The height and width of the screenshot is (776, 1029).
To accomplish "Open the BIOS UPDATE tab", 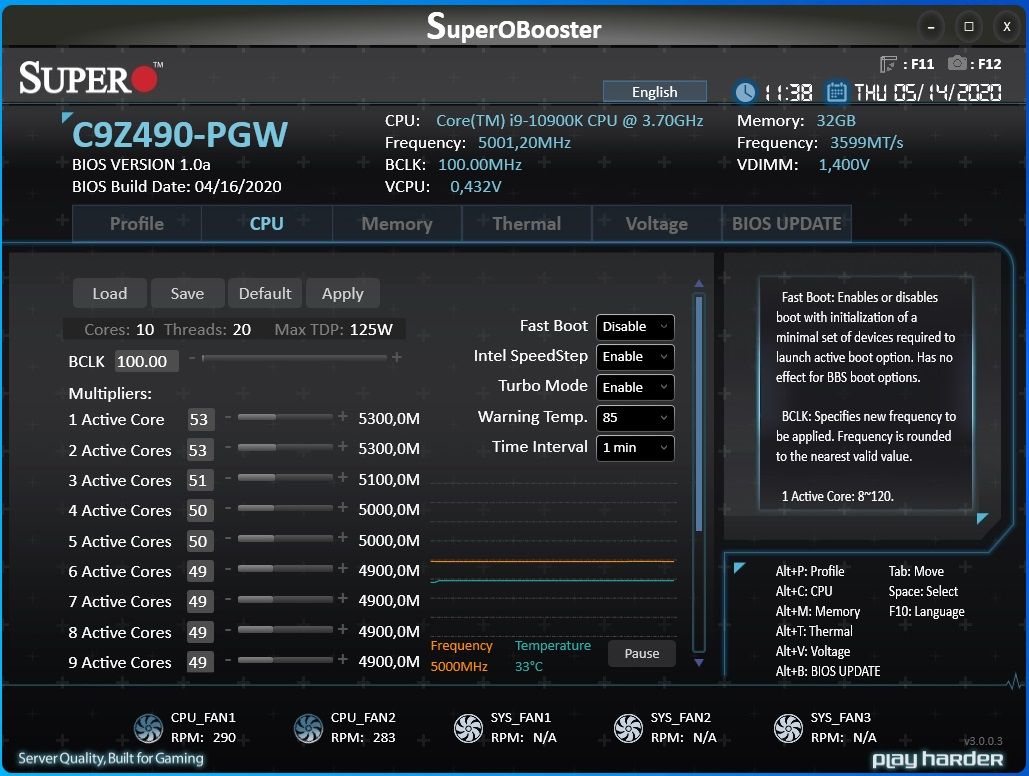I will pyautogui.click(x=786, y=224).
